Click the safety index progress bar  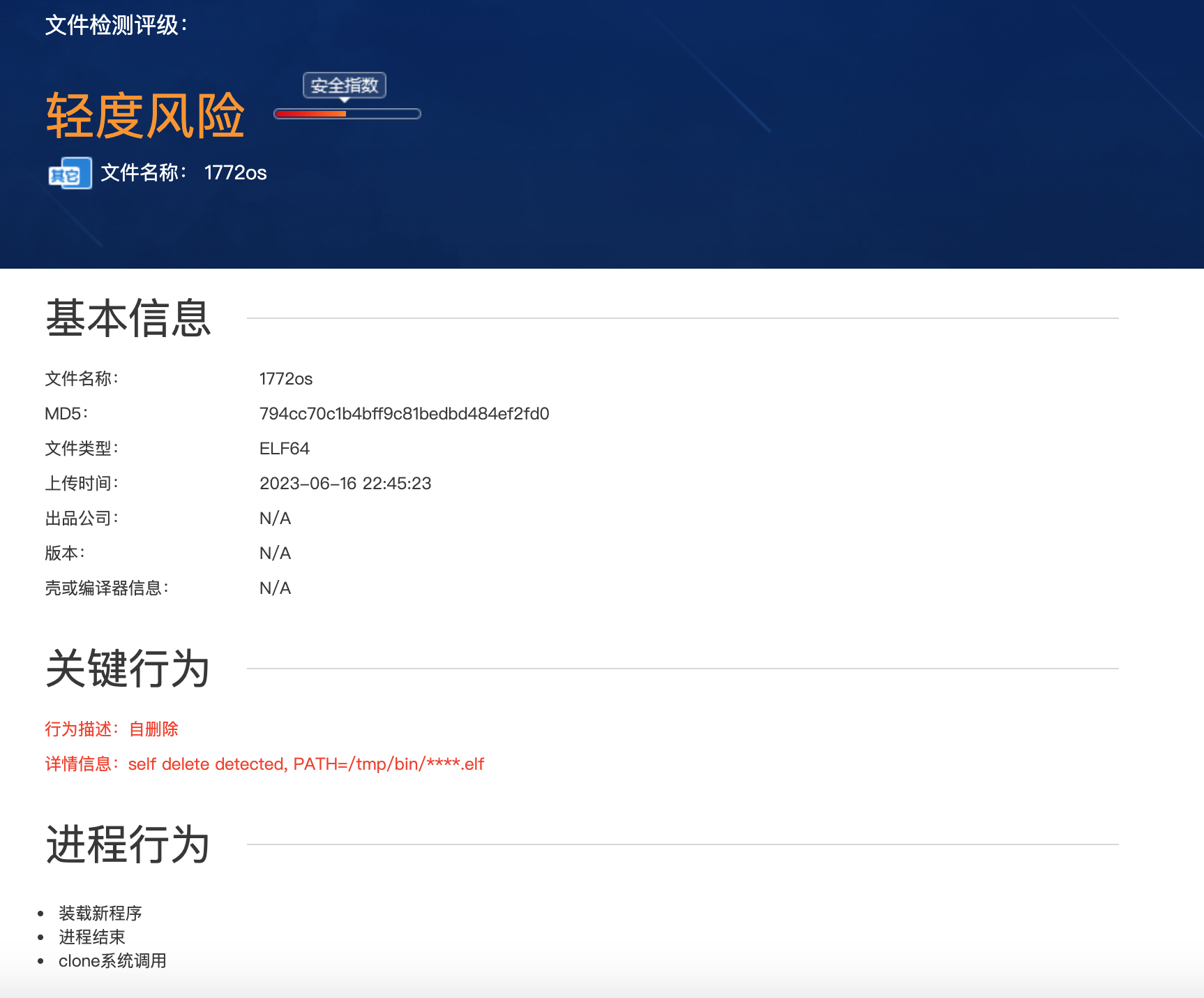(347, 114)
